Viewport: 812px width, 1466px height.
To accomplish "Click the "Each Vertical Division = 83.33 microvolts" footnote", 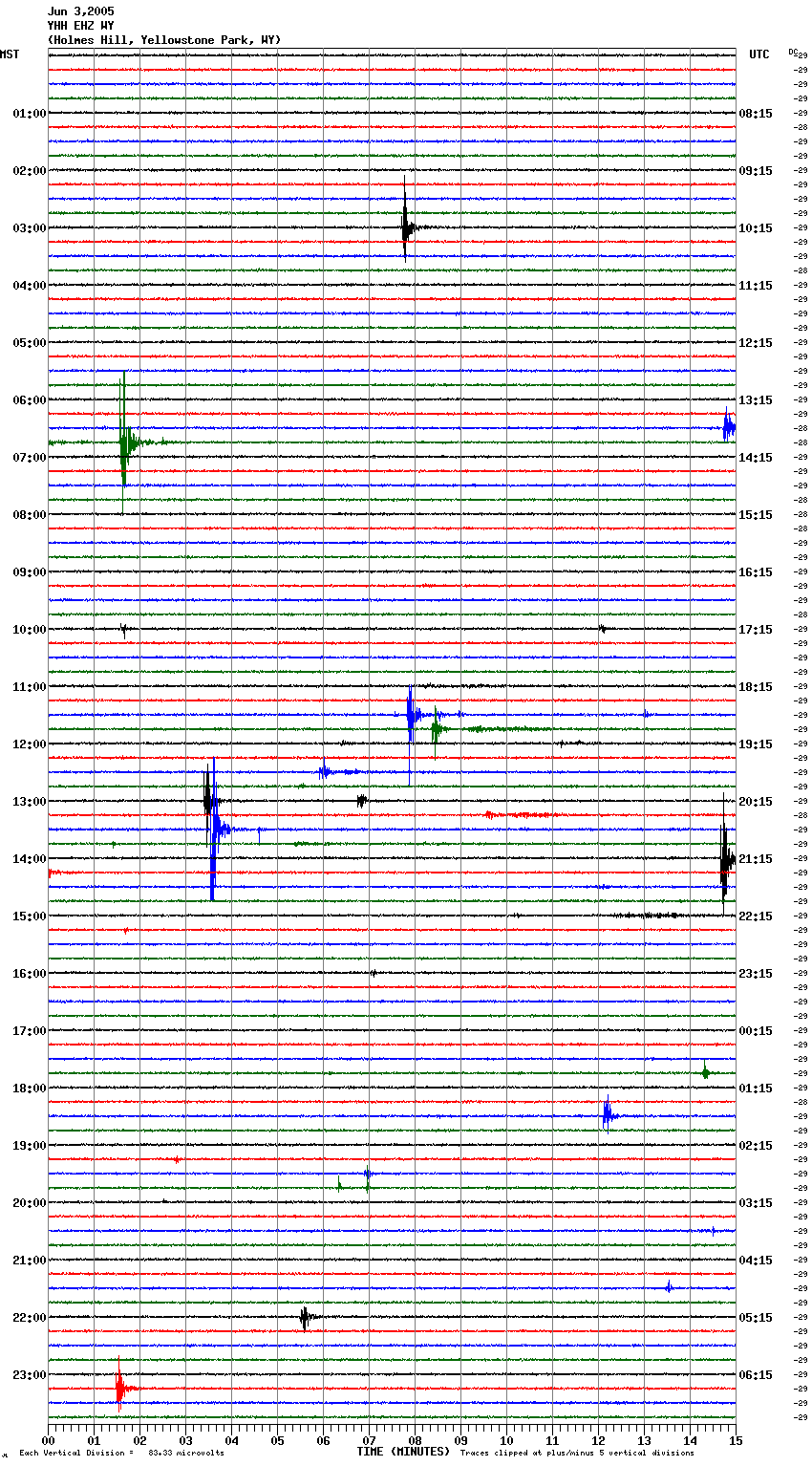I will tap(121, 1453).
